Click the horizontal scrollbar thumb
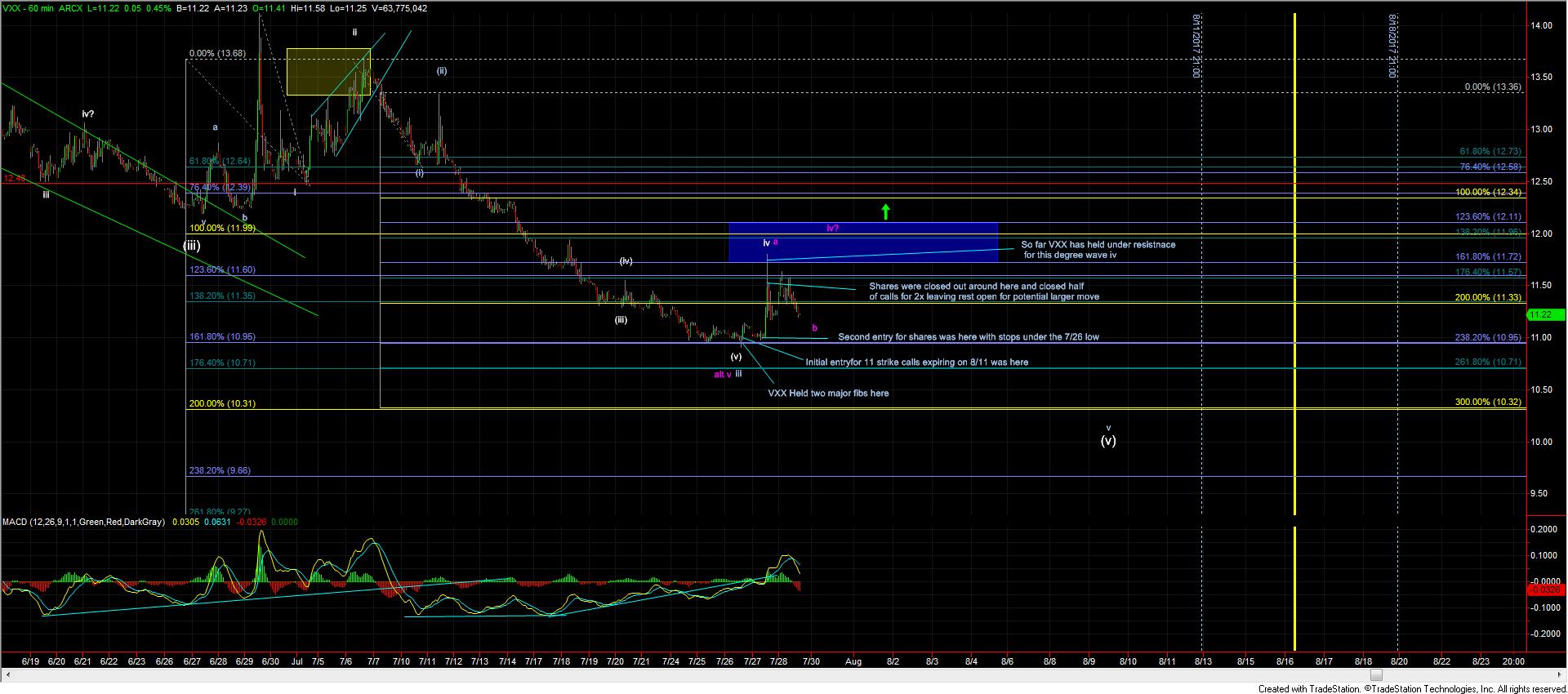1568x694 pixels. coord(1375,675)
